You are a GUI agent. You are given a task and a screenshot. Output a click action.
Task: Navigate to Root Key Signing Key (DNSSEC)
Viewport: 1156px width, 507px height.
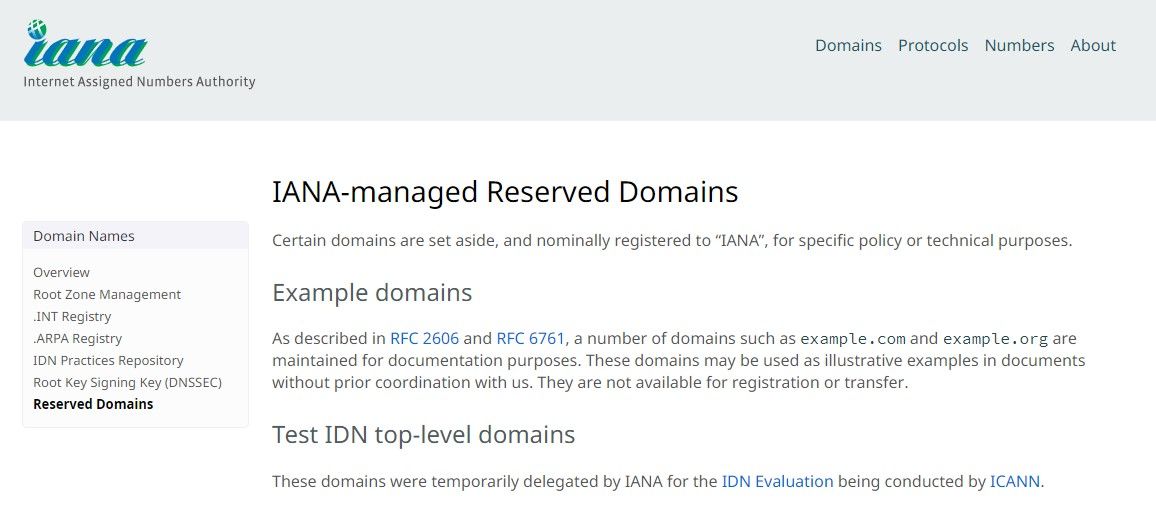tap(127, 382)
